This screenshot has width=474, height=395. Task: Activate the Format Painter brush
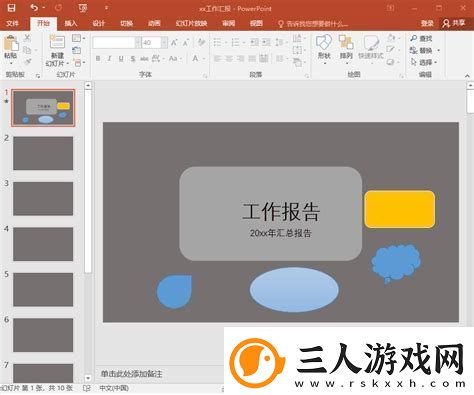click(x=28, y=62)
